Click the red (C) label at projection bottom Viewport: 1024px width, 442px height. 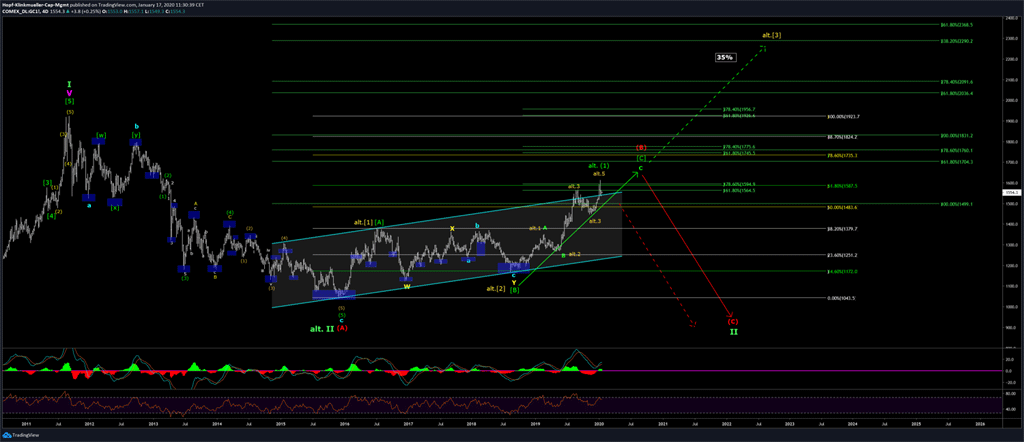(x=733, y=320)
